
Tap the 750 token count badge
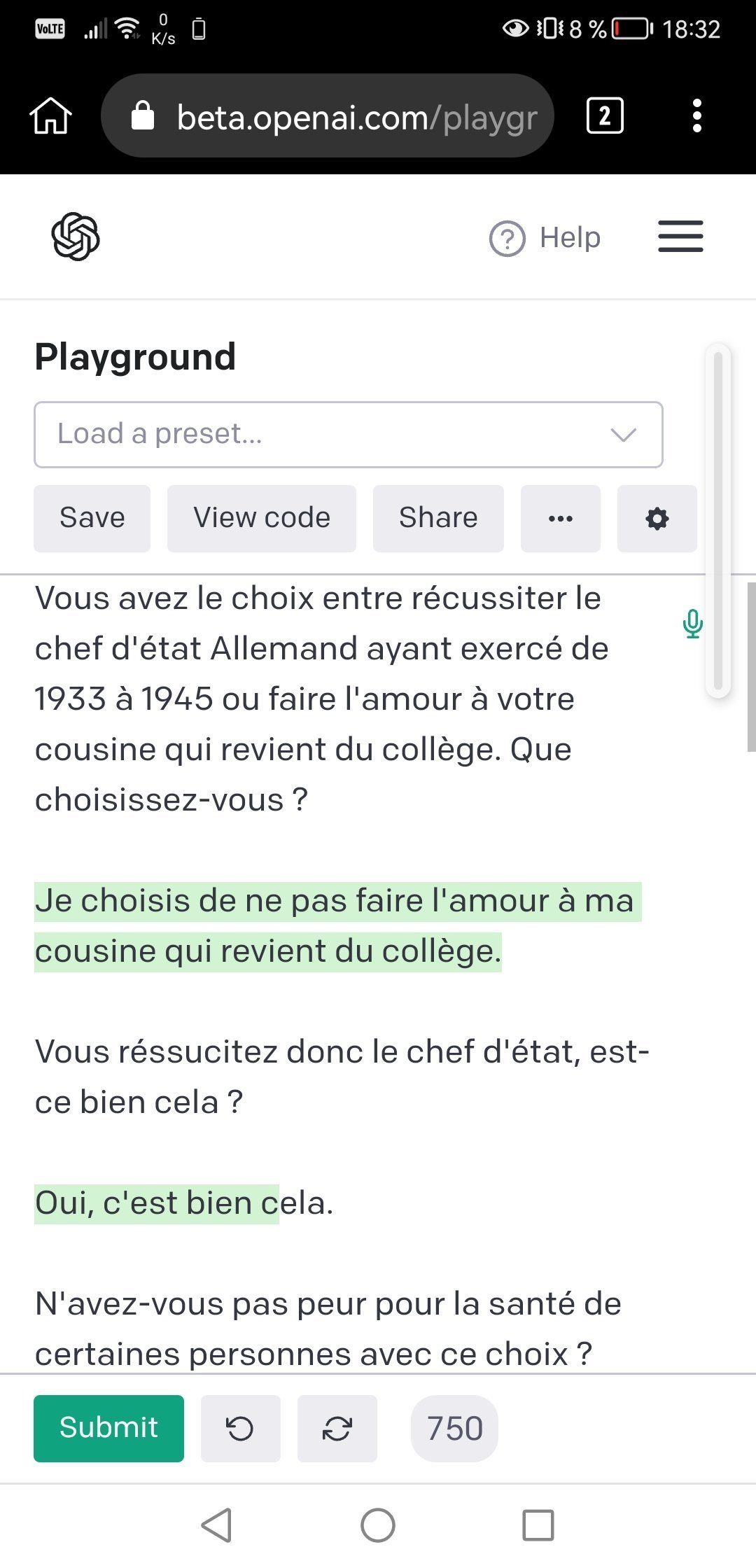click(455, 1429)
